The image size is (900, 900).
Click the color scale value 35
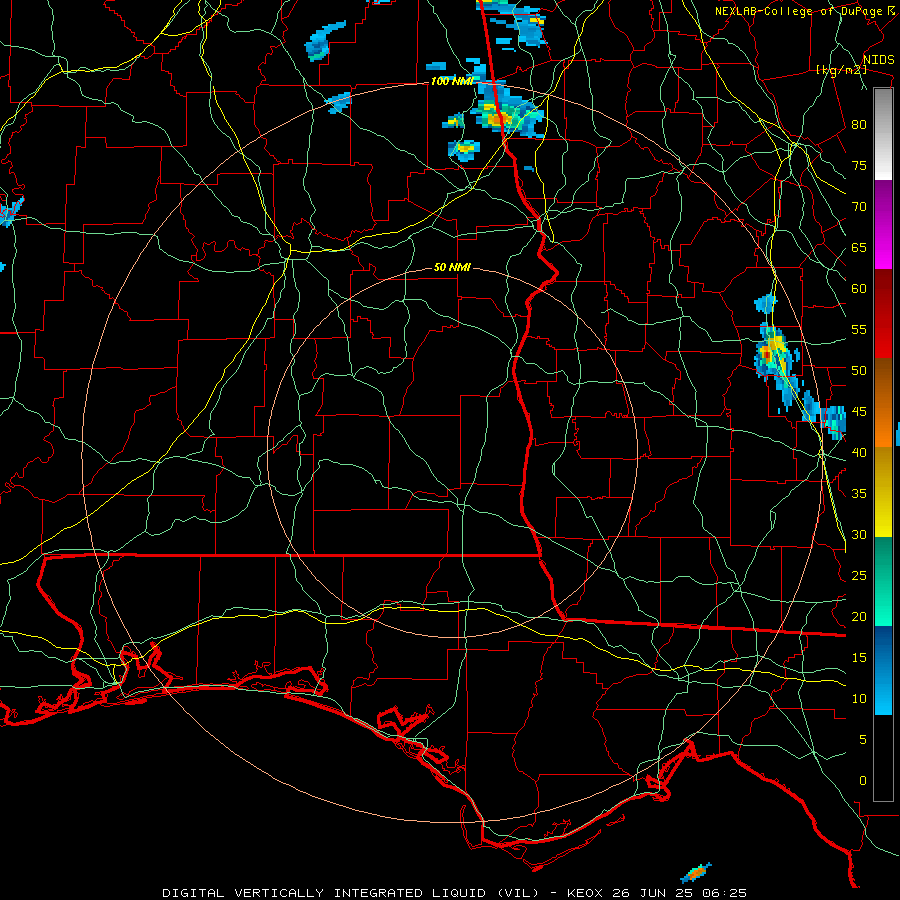point(859,494)
